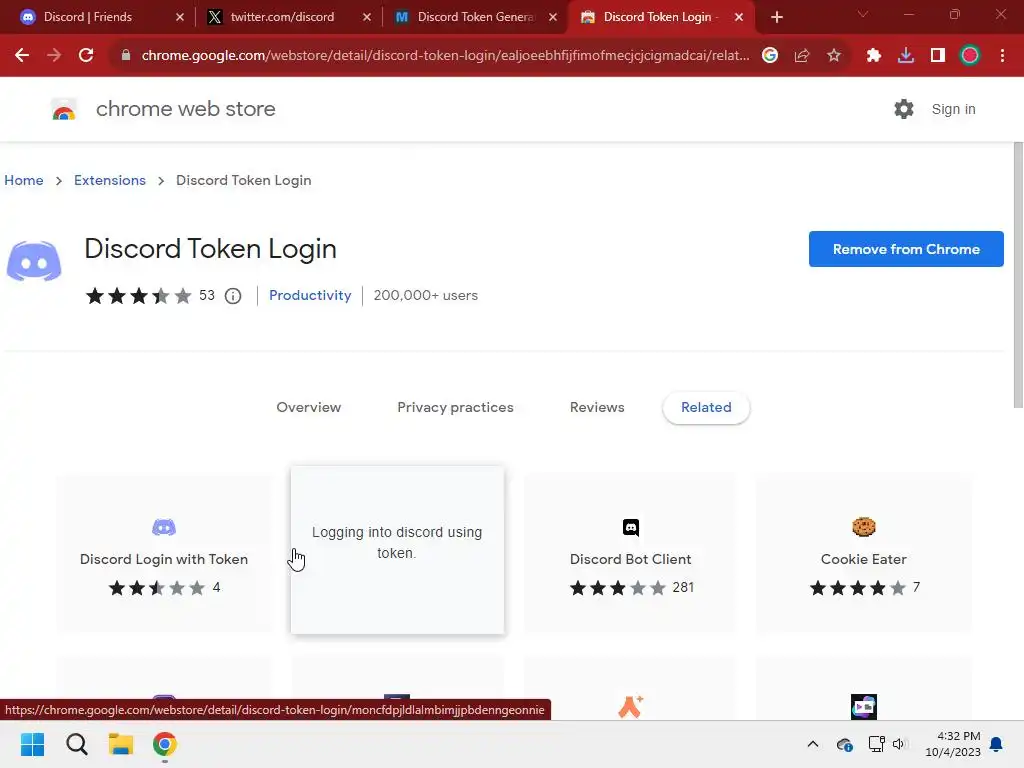Click the Discord Bot Client icon
The image size is (1024, 768).
[631, 527]
